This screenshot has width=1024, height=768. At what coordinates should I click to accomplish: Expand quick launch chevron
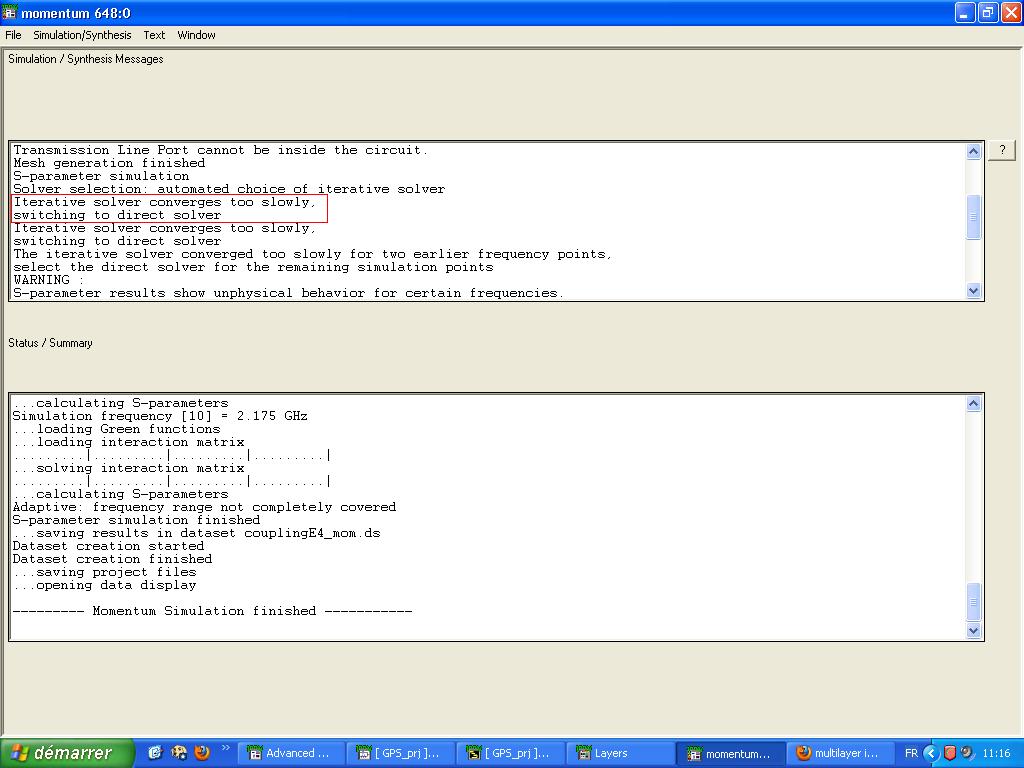pos(226,748)
